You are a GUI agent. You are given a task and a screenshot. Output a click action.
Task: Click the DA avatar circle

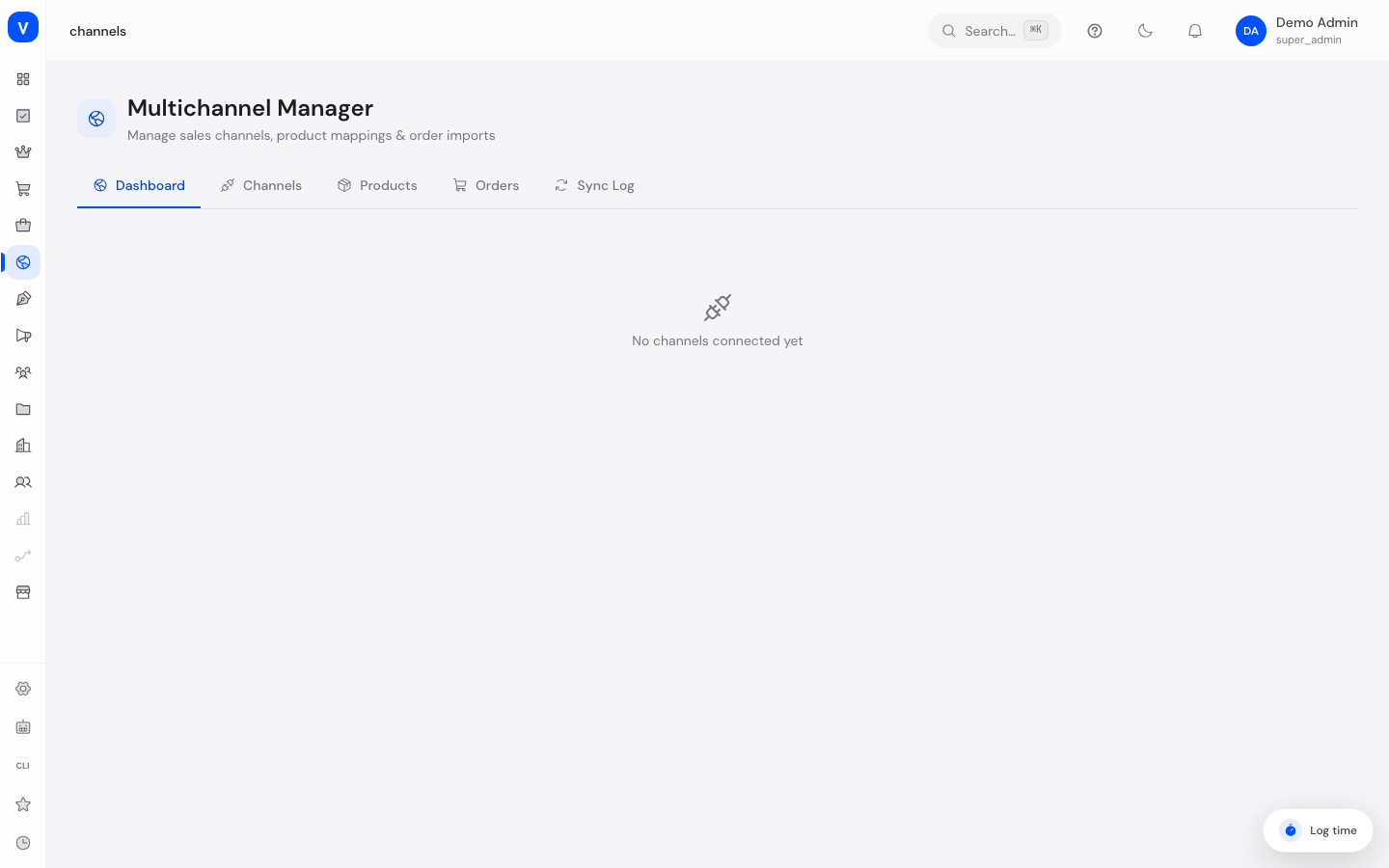[x=1251, y=31]
